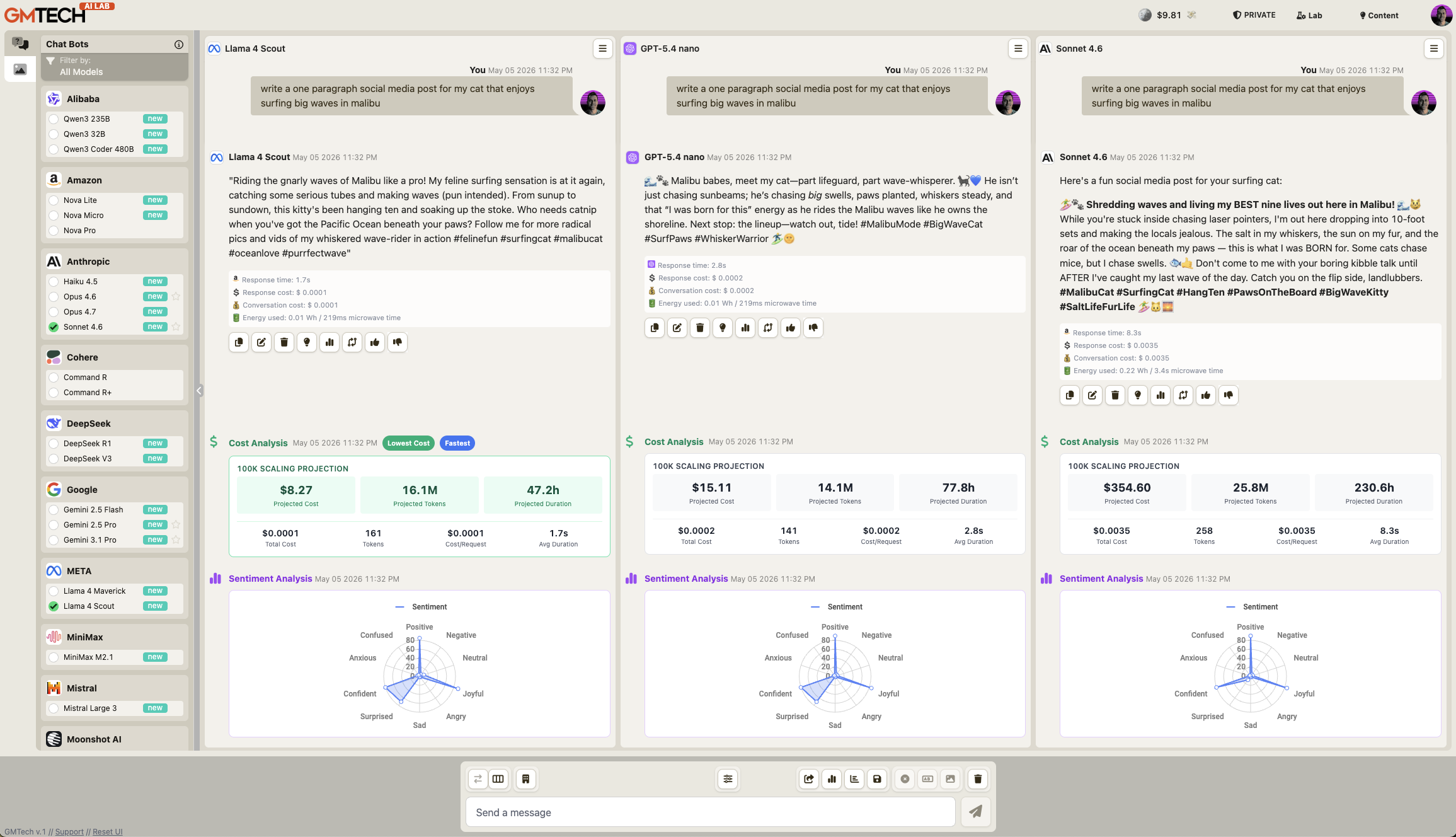Click the $9.81 balance in header
Screen dimensions: 1456x837
1169,15
